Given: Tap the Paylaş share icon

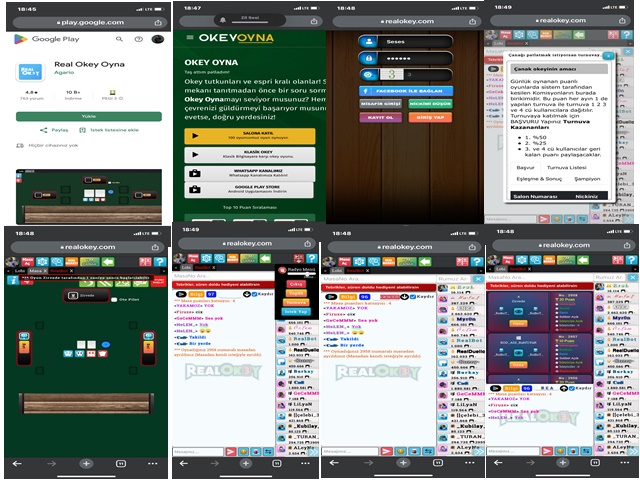Looking at the screenshot, I should [44, 130].
